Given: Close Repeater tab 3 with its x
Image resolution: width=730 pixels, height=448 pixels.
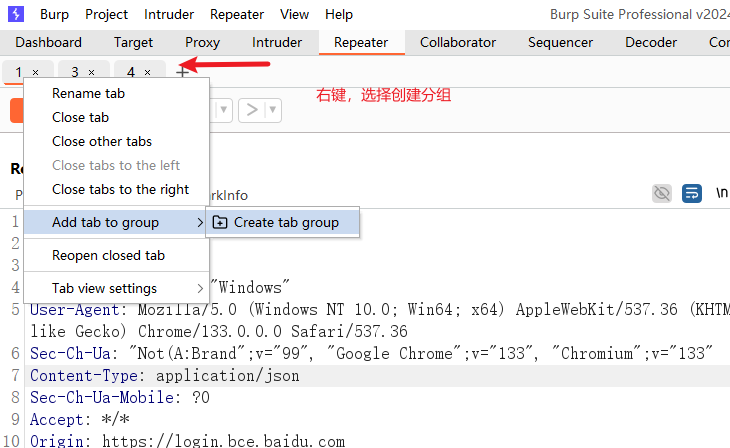Looking at the screenshot, I should click(92, 73).
